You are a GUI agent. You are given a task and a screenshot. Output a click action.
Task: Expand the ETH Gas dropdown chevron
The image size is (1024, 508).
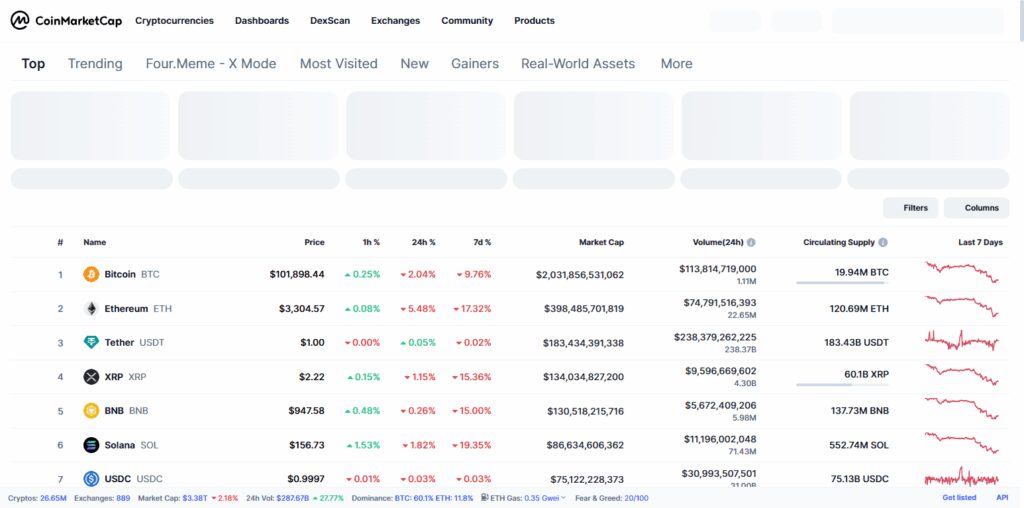point(564,498)
